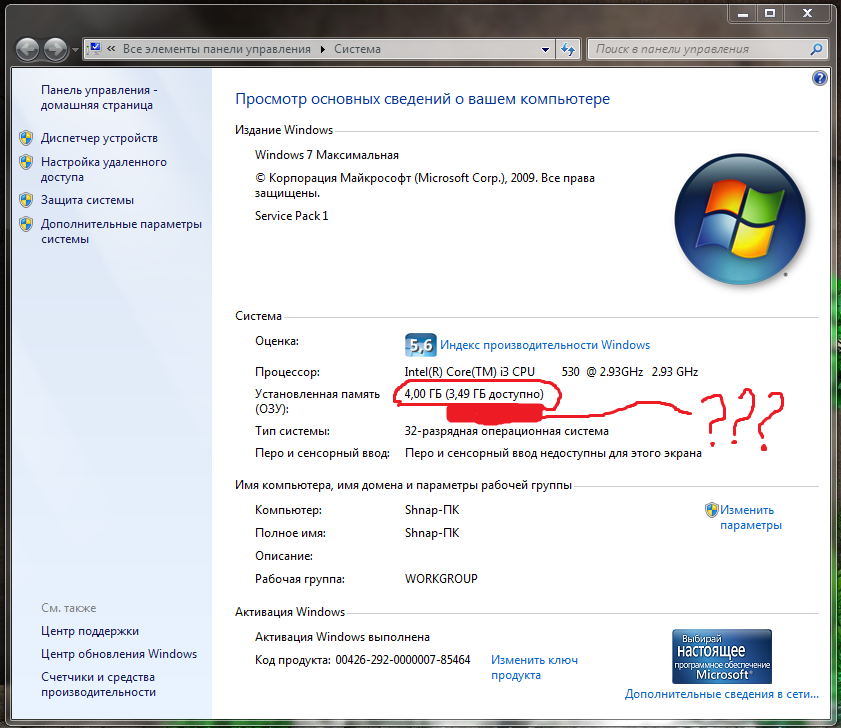This screenshot has width=841, height=728.
Task: Click the Back navigation arrow button
Action: click(x=27, y=49)
